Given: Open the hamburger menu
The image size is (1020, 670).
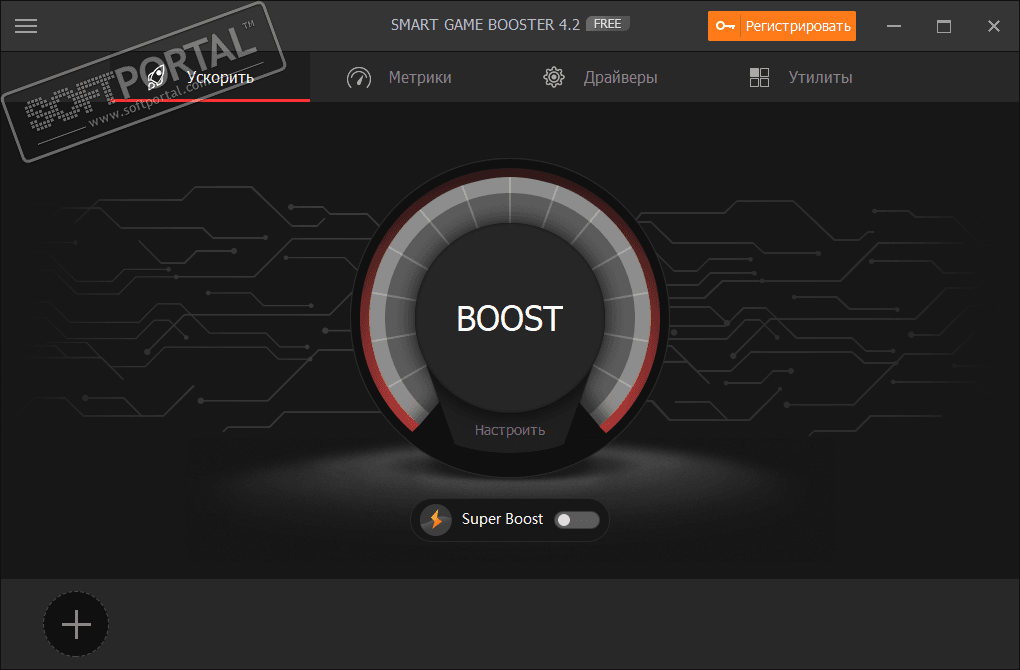Looking at the screenshot, I should [x=26, y=26].
